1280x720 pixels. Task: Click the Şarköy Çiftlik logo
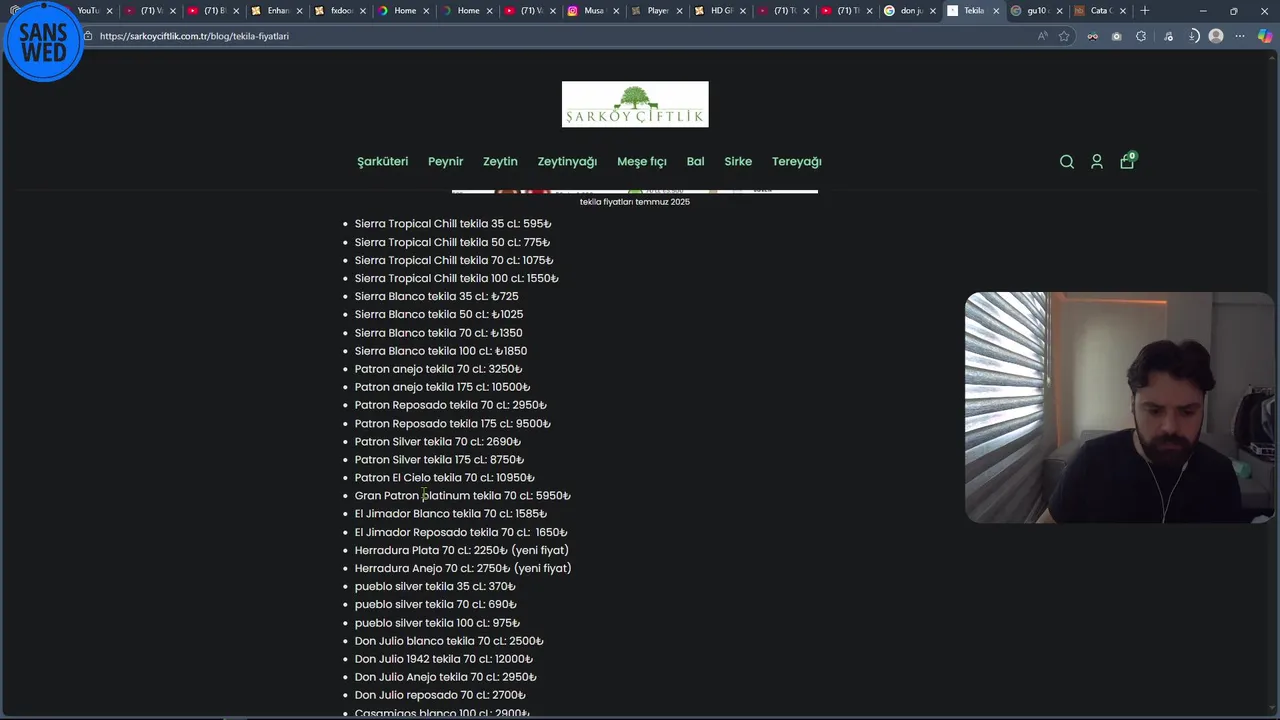[x=635, y=104]
